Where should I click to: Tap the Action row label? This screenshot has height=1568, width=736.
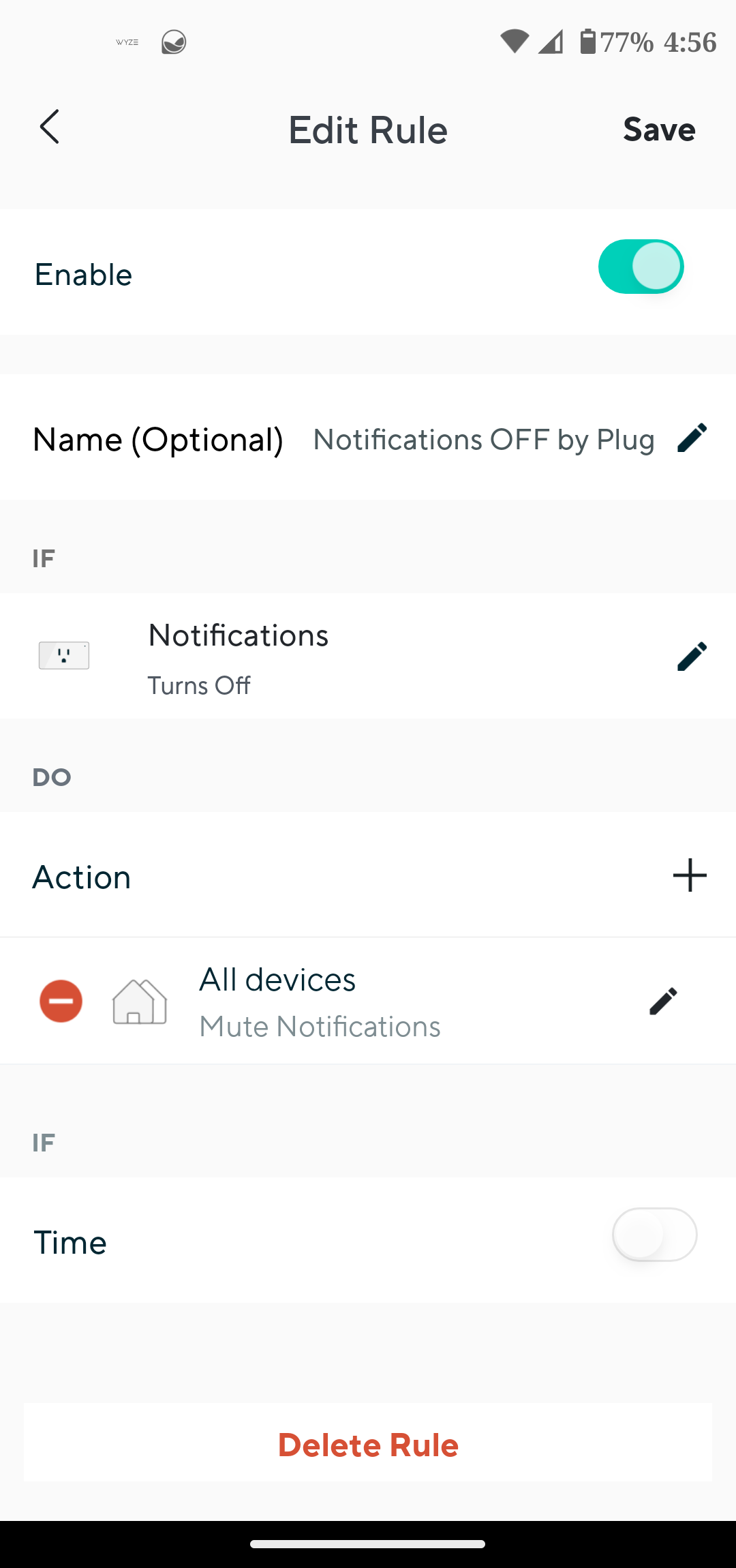click(x=82, y=877)
